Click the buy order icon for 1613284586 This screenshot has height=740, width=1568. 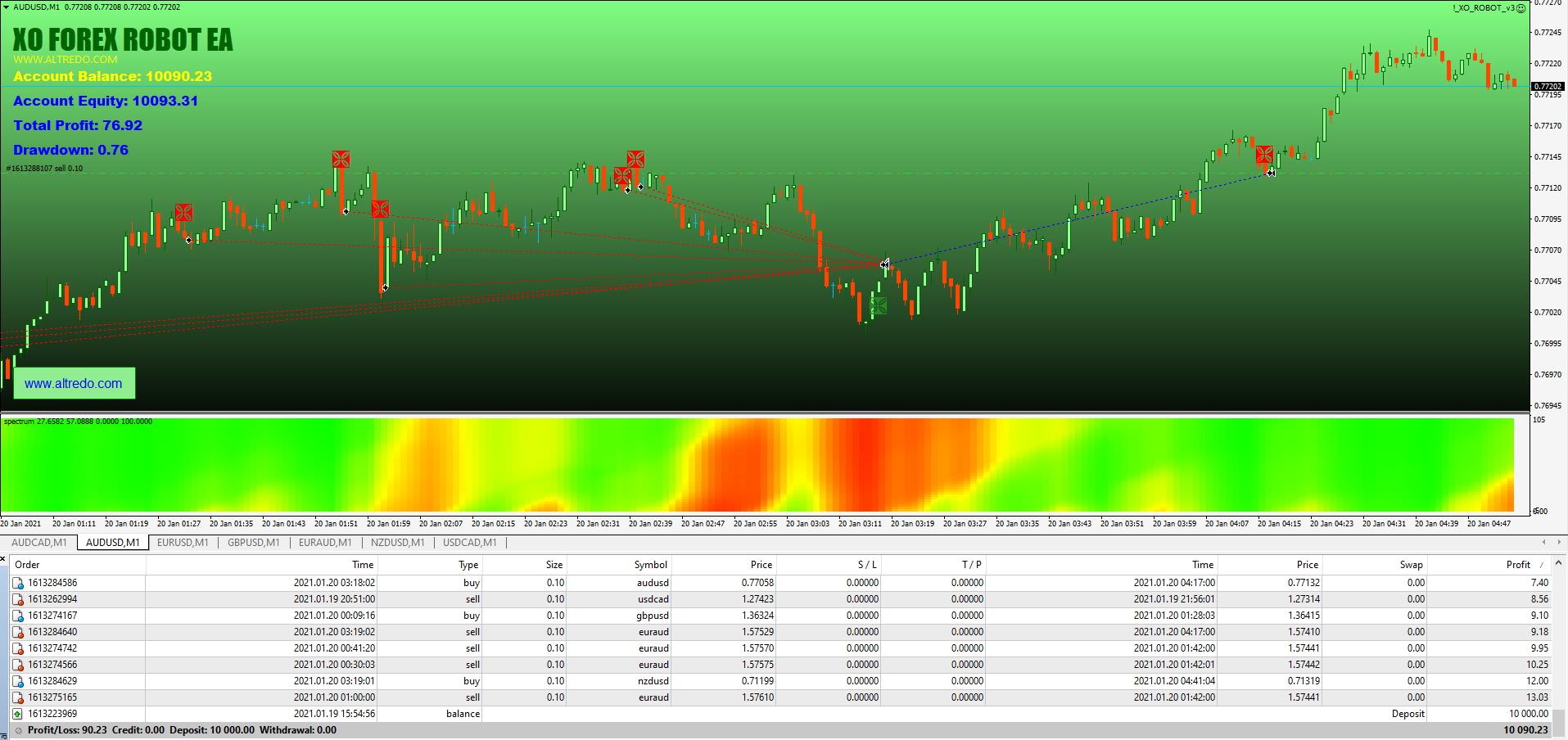pos(18,584)
